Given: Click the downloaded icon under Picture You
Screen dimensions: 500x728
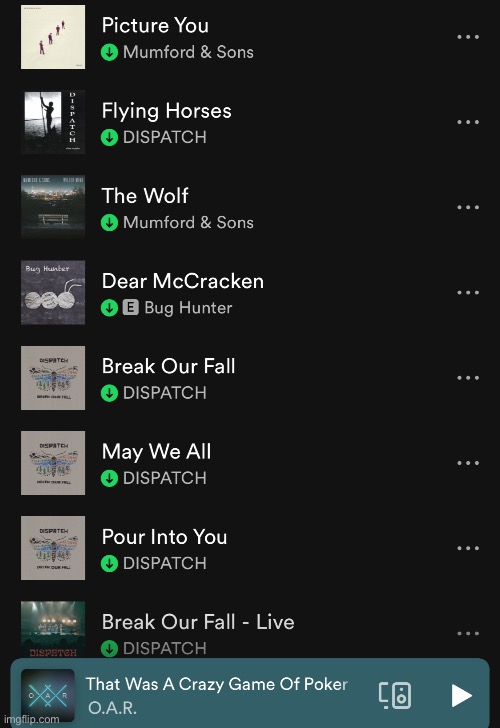Looking at the screenshot, I should 110,52.
